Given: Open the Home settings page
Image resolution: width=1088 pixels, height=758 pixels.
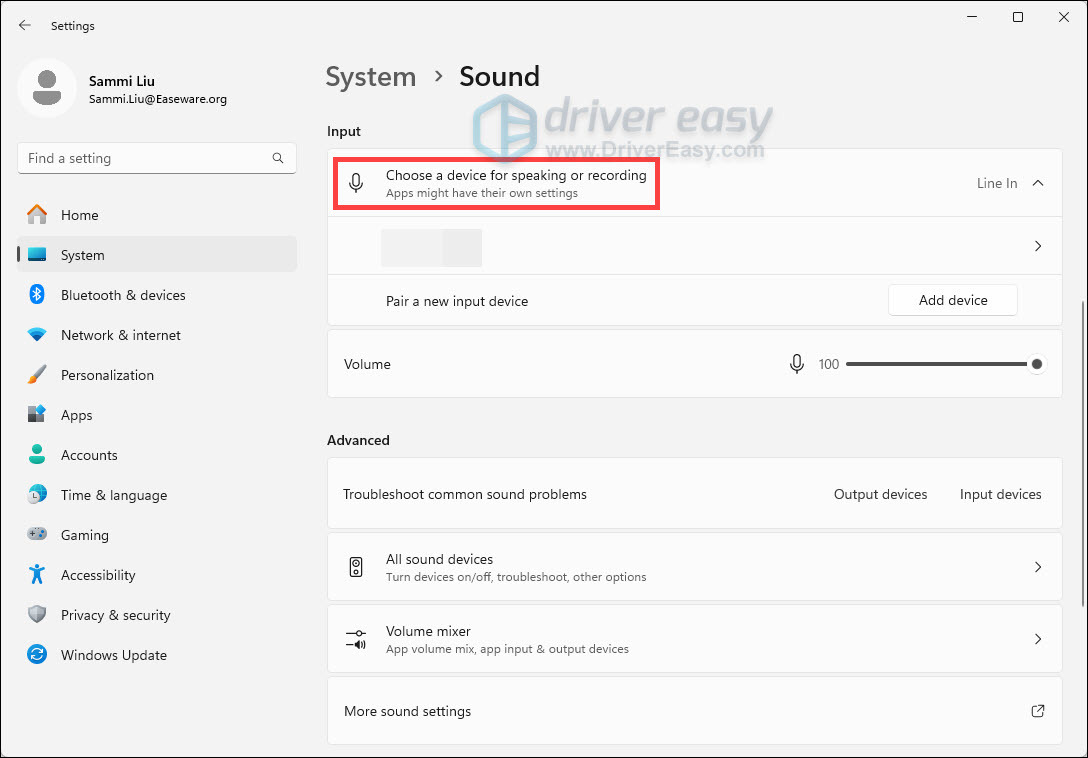Looking at the screenshot, I should (157, 215).
